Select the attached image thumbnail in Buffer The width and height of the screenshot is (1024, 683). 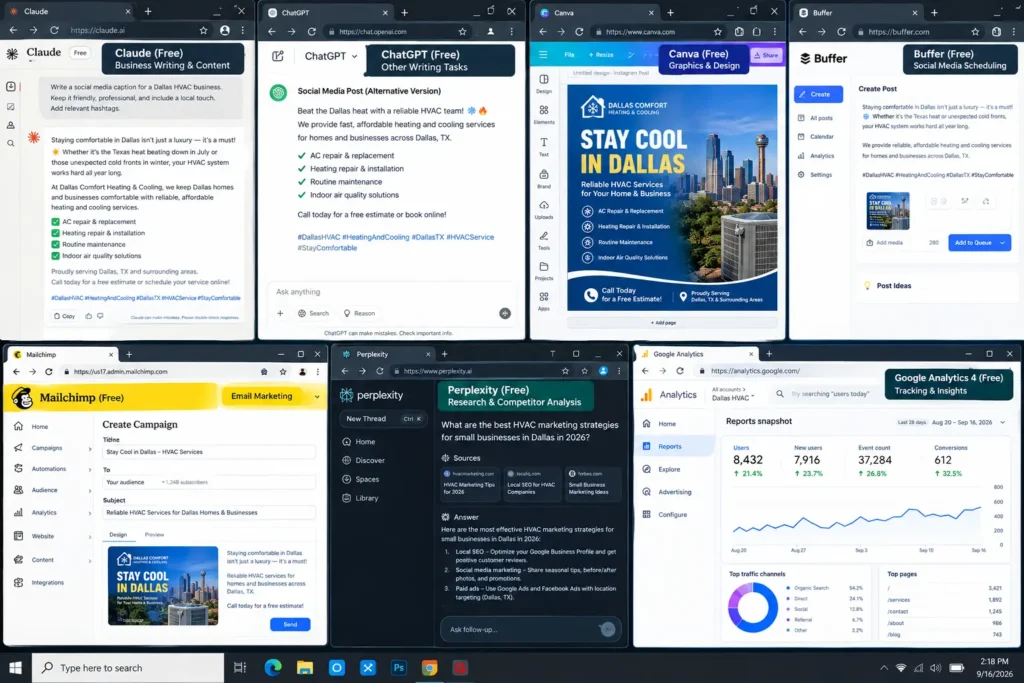point(888,210)
